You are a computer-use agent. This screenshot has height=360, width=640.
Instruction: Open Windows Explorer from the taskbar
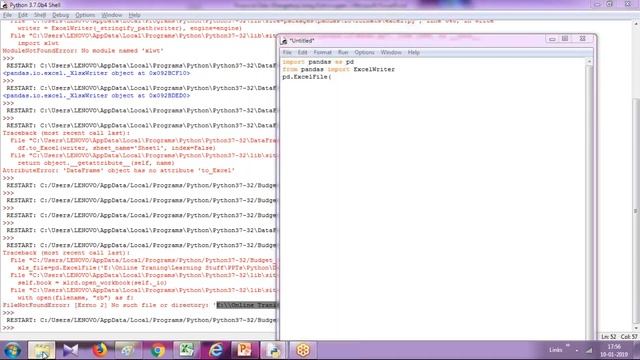point(41,350)
